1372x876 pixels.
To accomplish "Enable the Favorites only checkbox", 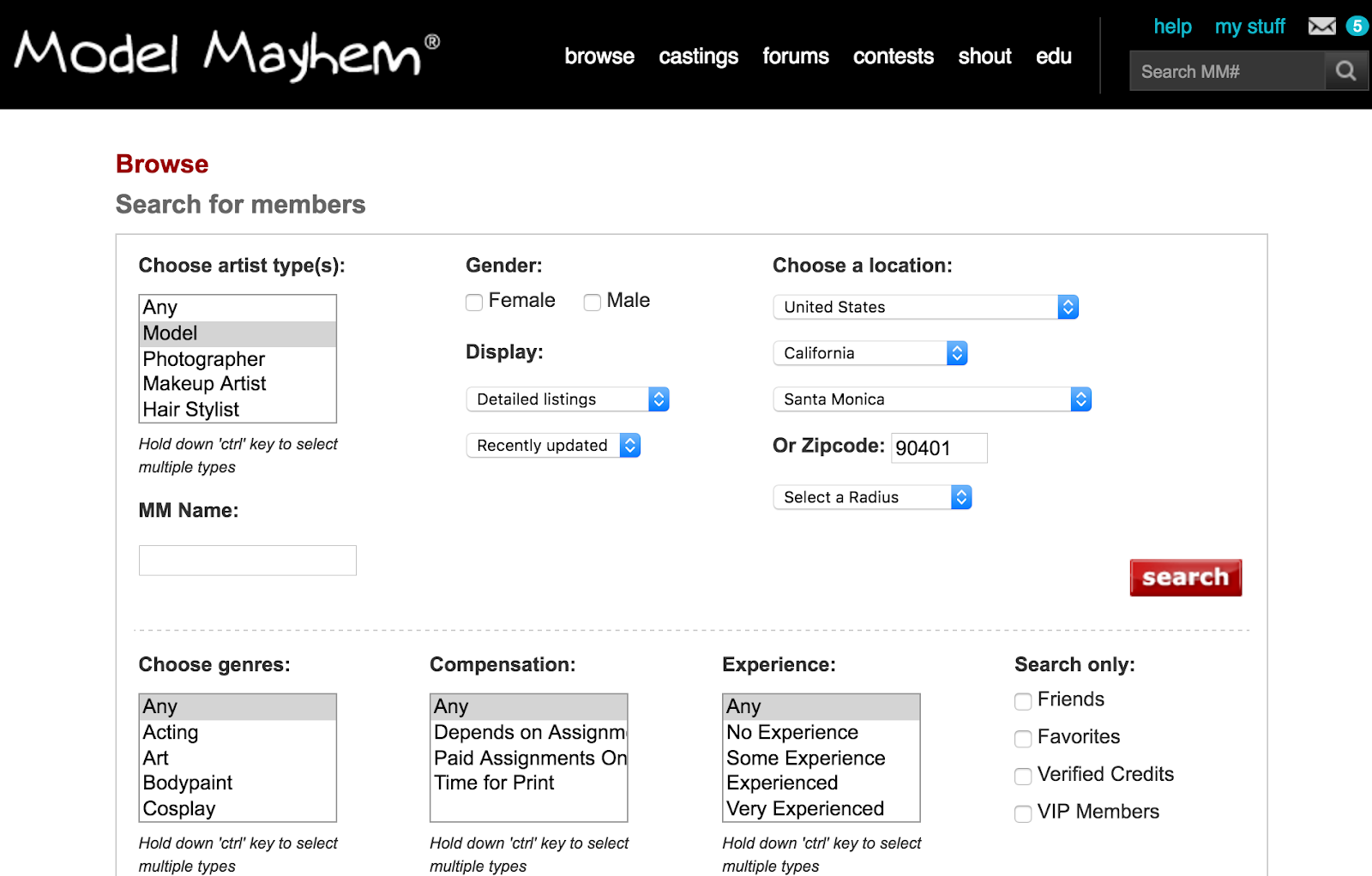I will click(1023, 738).
